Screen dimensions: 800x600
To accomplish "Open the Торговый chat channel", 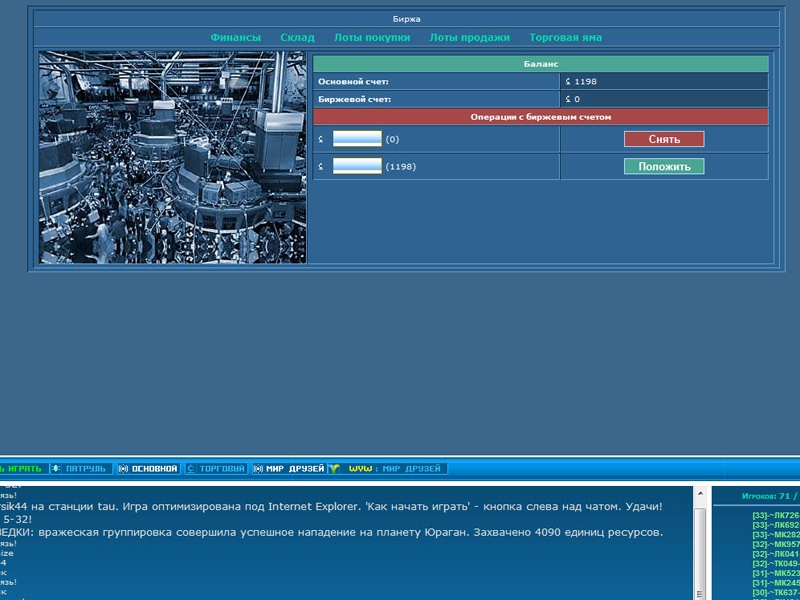I will [216, 468].
